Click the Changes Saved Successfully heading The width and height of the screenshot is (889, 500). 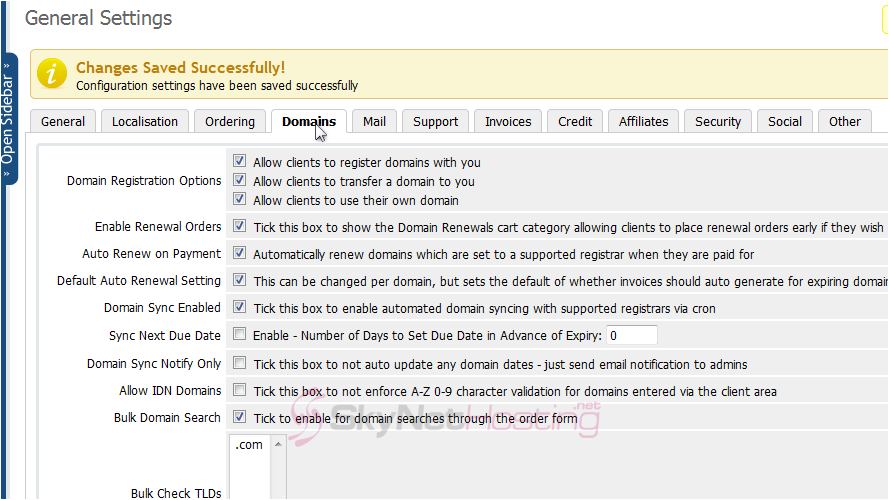coord(180,67)
